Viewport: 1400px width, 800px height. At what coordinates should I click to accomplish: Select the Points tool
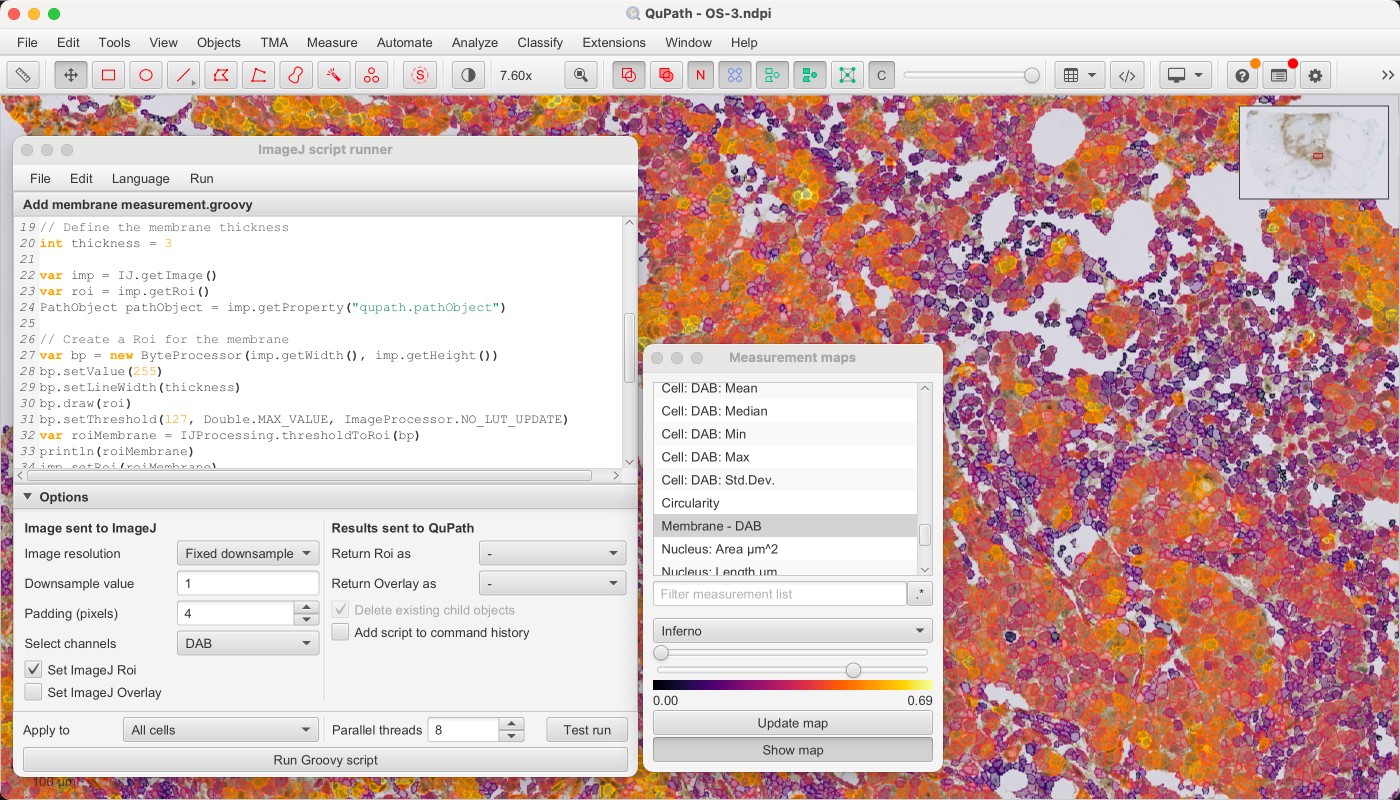tap(371, 75)
